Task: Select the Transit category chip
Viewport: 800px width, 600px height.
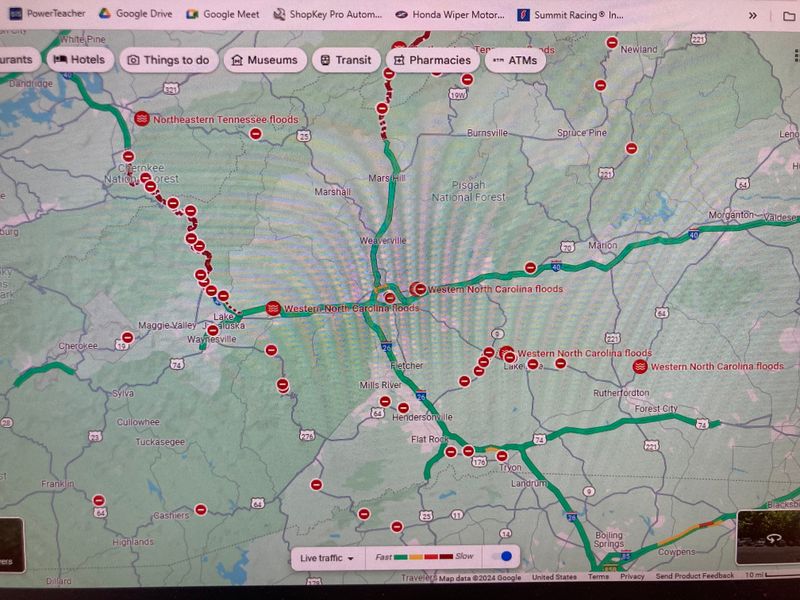Action: (346, 60)
